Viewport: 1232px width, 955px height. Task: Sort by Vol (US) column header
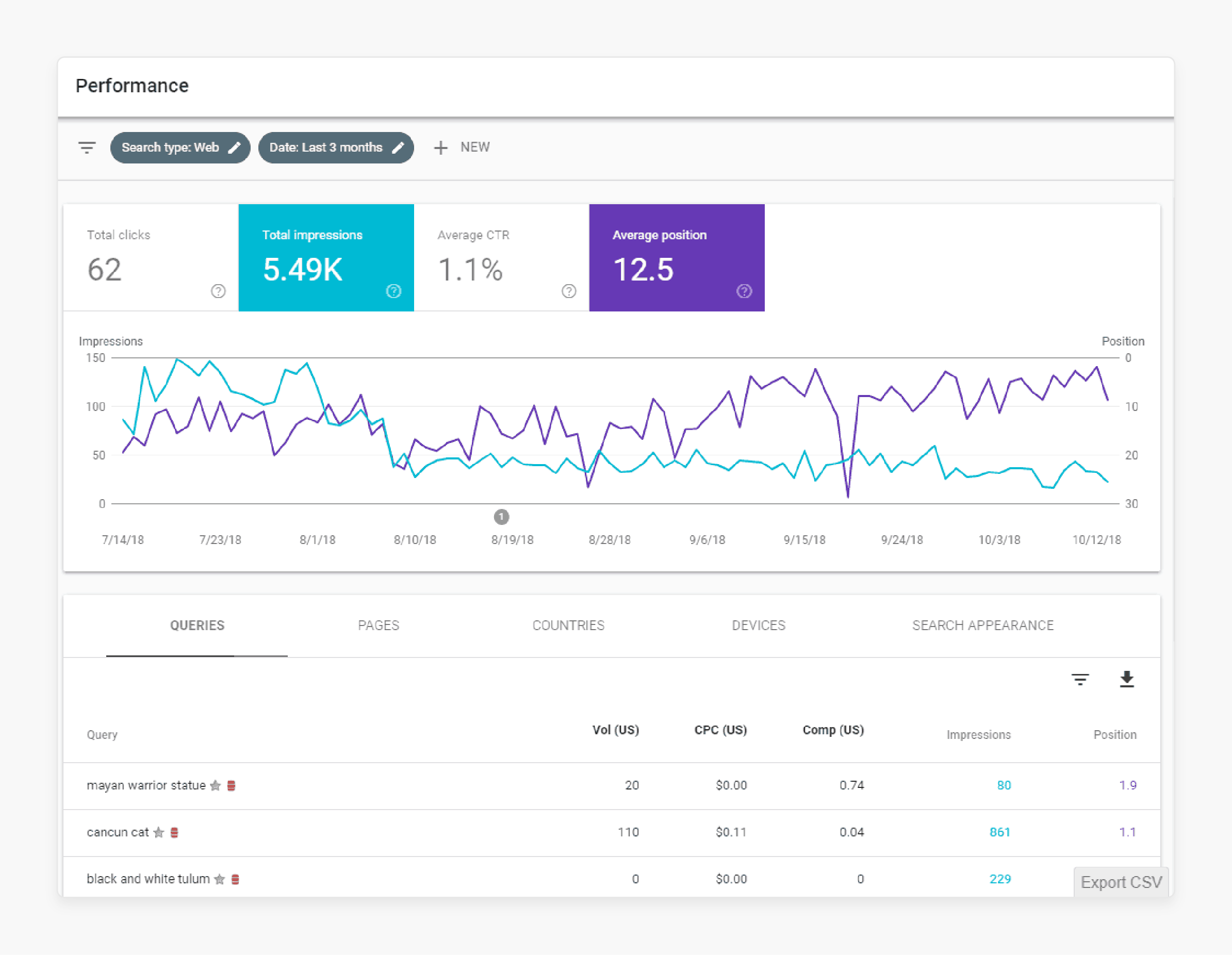coord(615,730)
